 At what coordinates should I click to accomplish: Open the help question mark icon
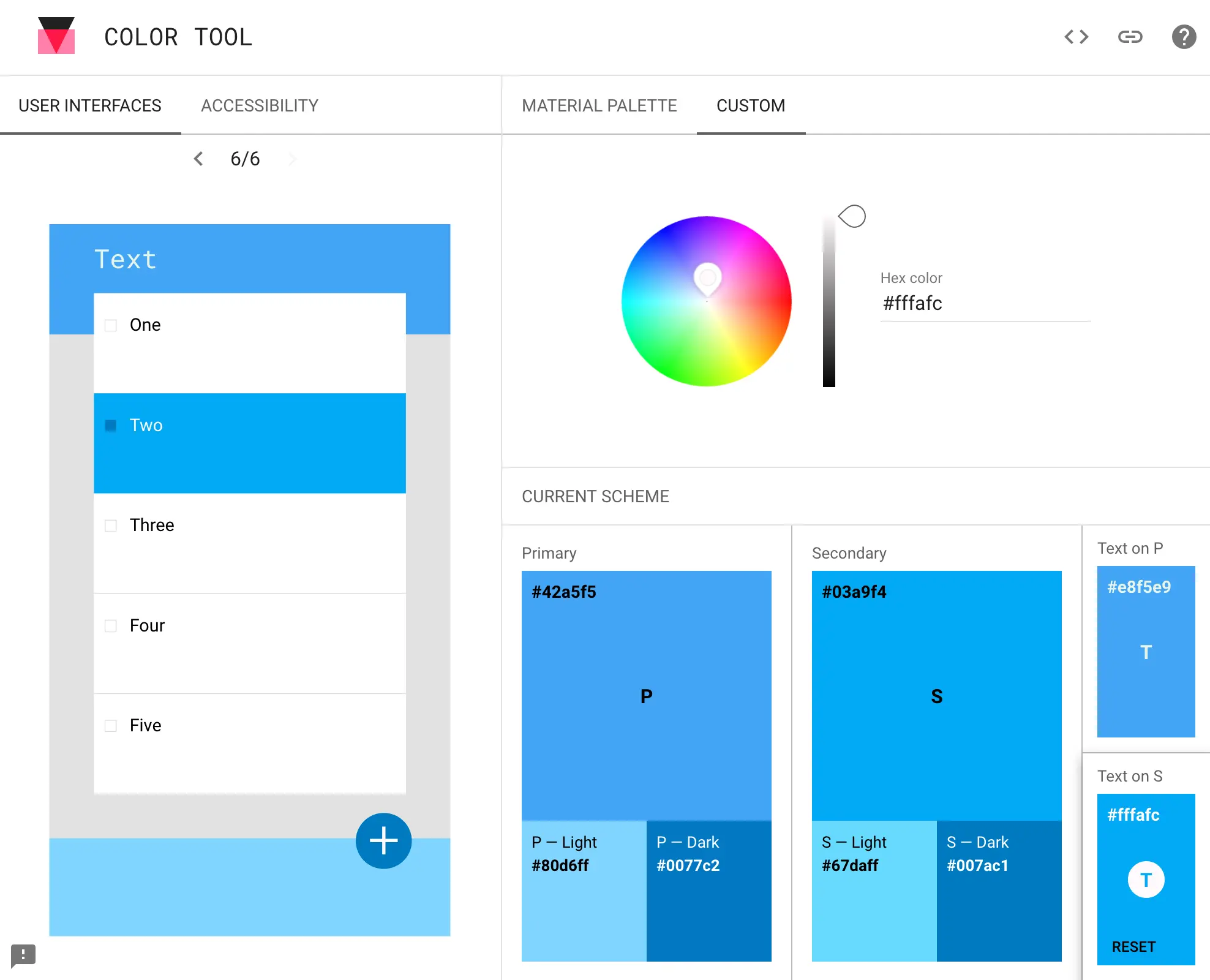click(1184, 37)
